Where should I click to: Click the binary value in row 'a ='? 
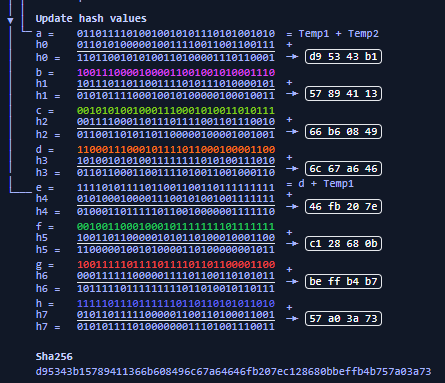click(176, 34)
